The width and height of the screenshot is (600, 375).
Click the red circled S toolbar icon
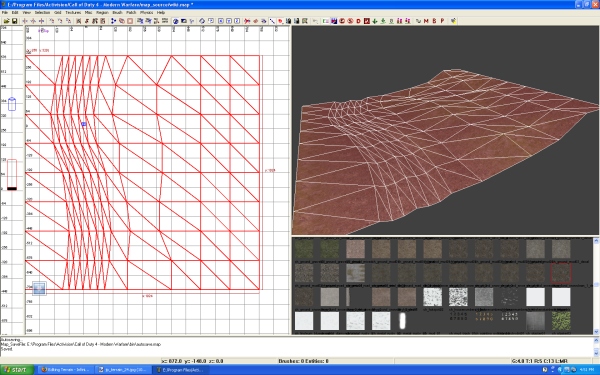[350, 21]
